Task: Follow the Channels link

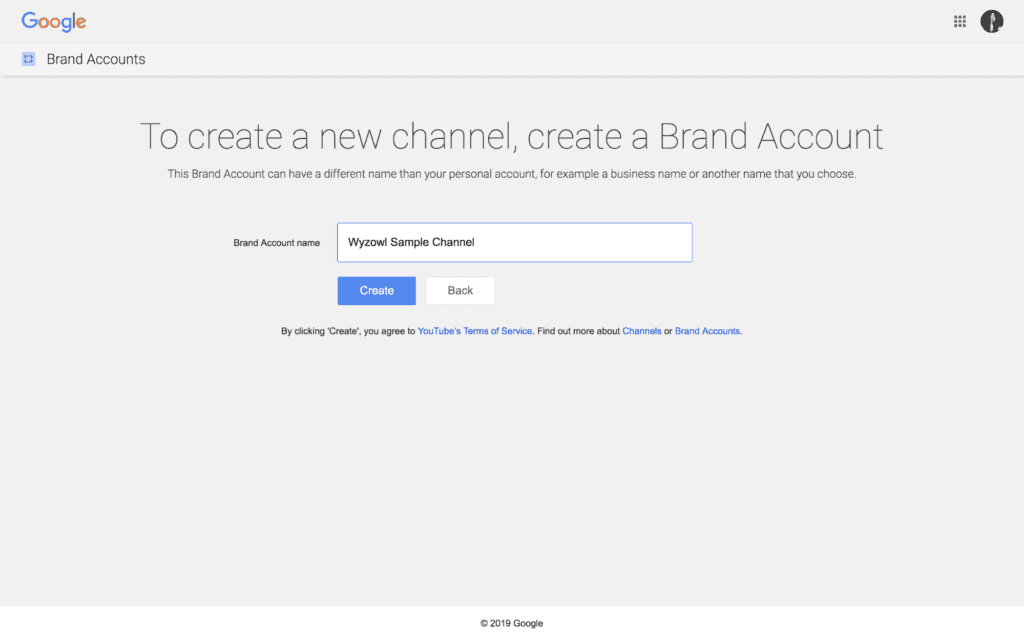Action: click(641, 331)
